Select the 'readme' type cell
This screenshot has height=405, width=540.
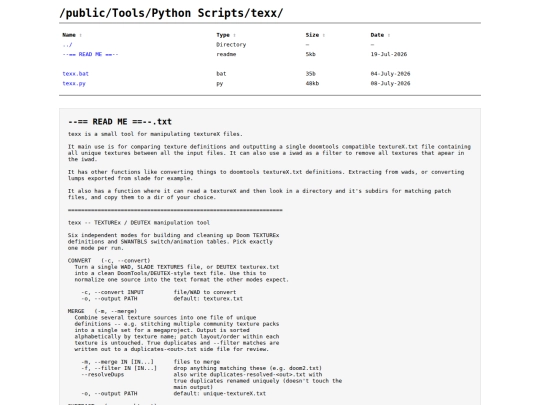click(226, 54)
